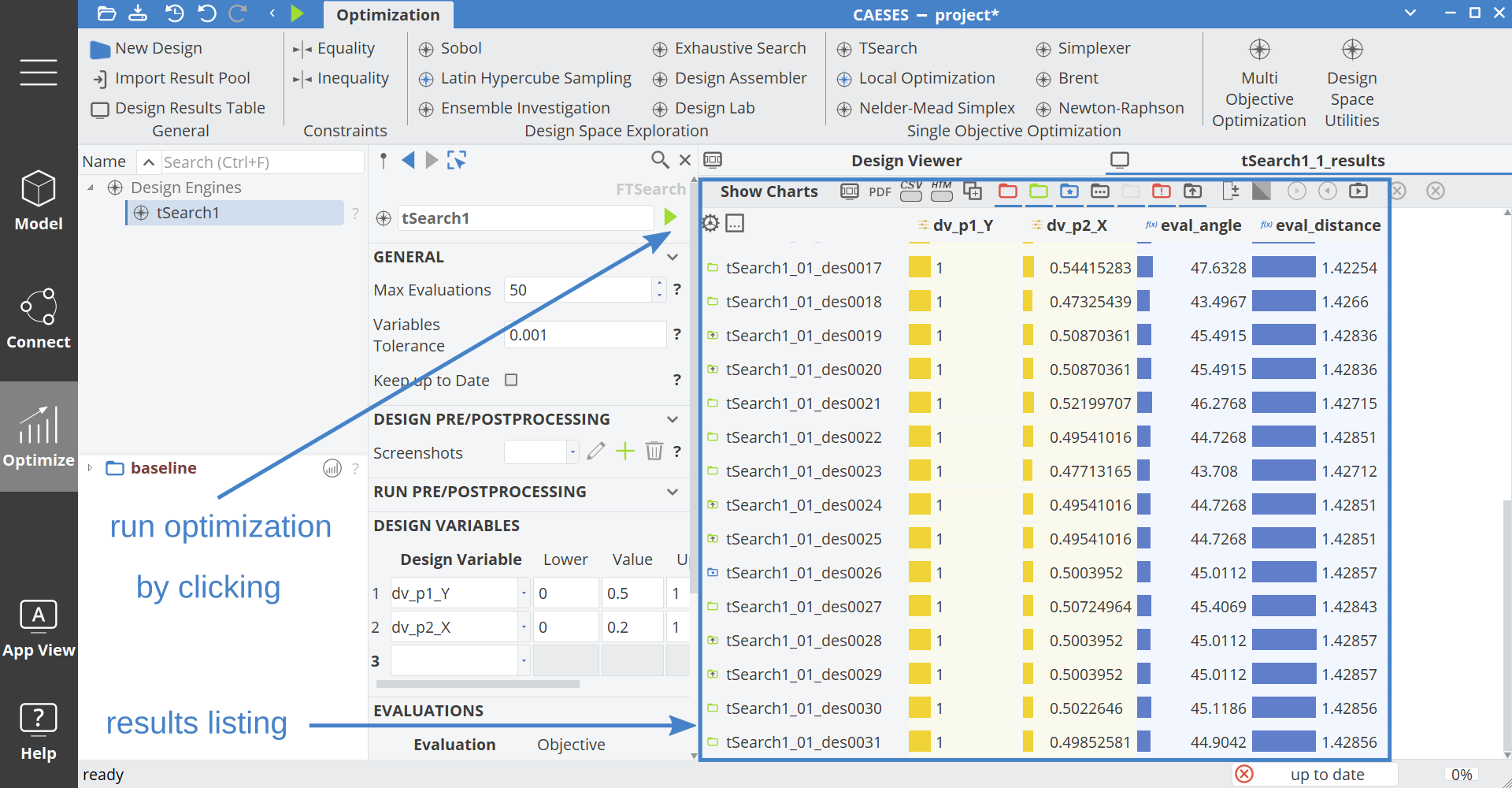The height and width of the screenshot is (788, 1512).
Task: Click Import Result Pool
Action: pos(172,78)
